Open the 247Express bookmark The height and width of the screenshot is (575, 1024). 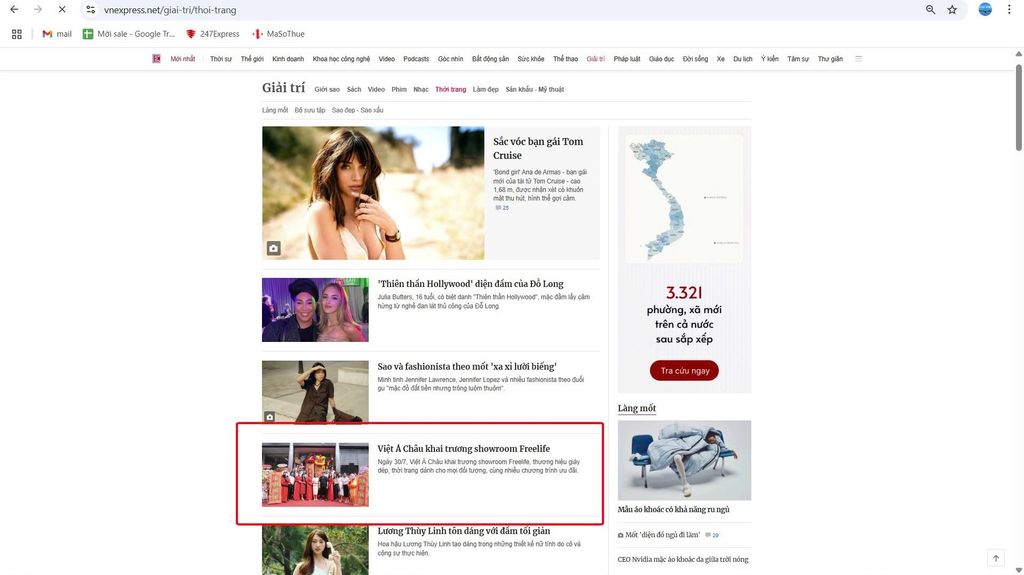coord(212,34)
